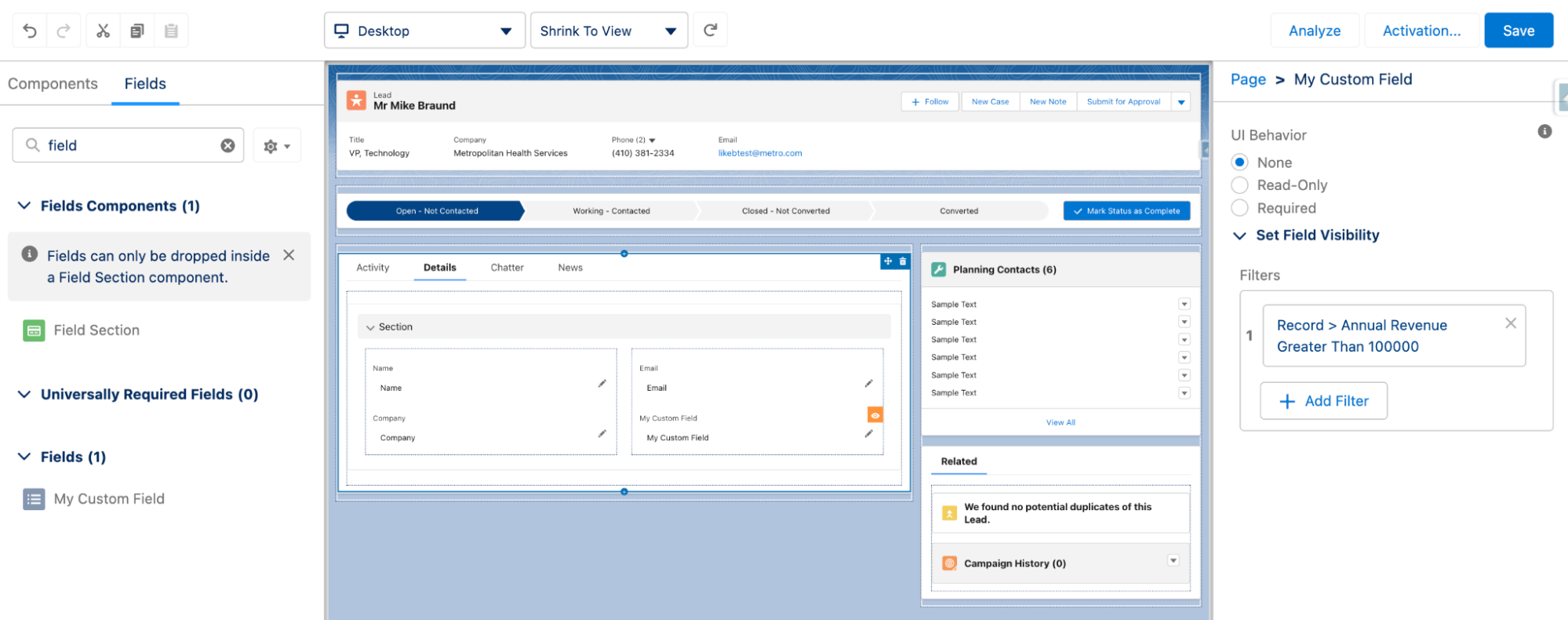Open the Shrink To View dropdown
The width and height of the screenshot is (1568, 620).
[x=609, y=31]
